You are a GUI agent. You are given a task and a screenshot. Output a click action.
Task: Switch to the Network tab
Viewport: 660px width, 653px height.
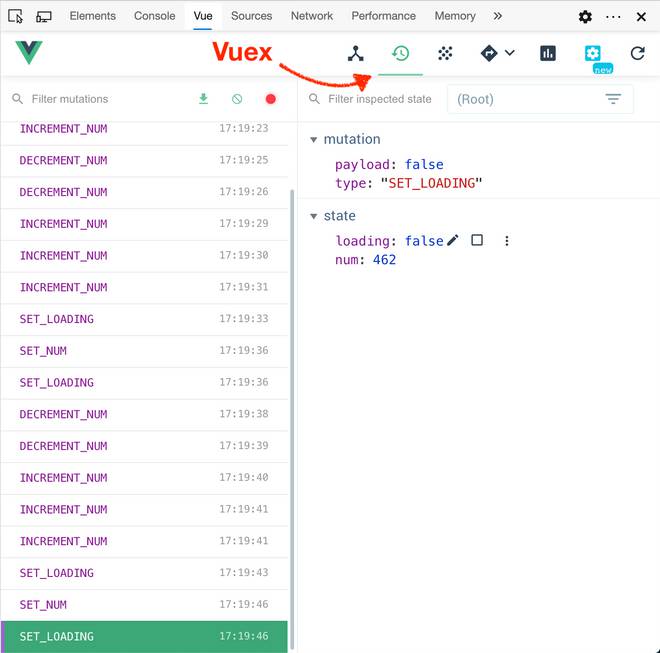(312, 16)
